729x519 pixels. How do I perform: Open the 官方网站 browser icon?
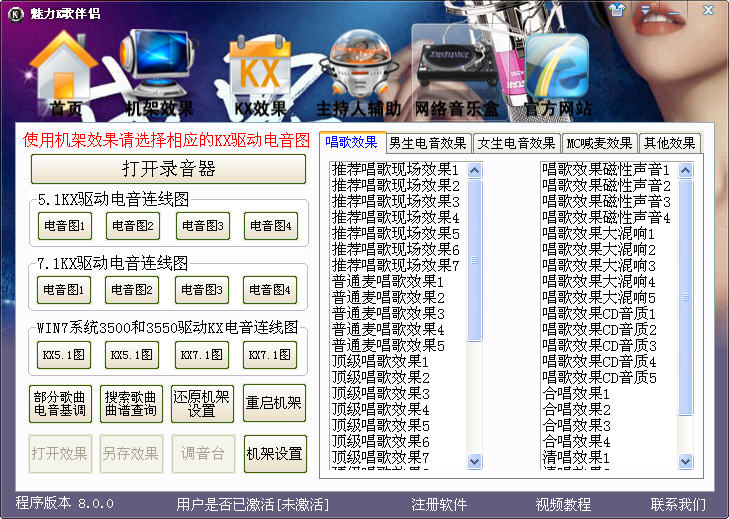(x=557, y=74)
